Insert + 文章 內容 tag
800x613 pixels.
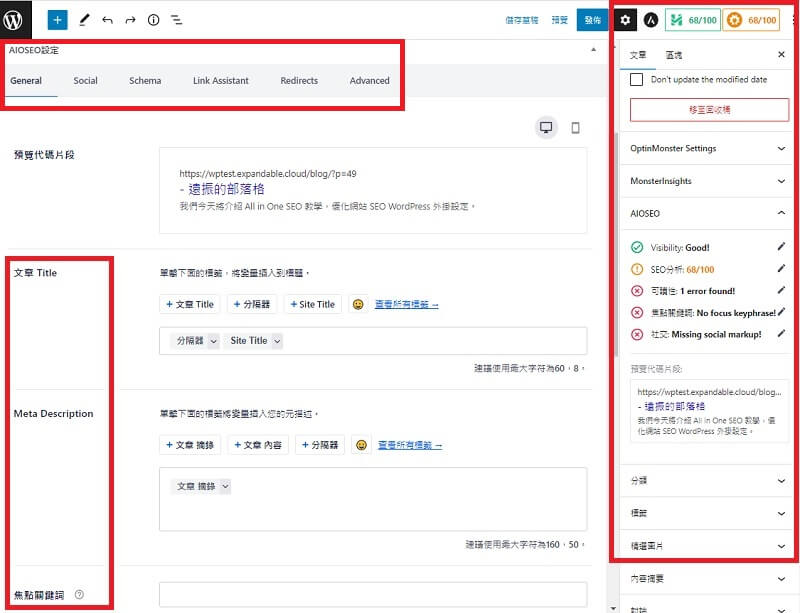point(258,445)
